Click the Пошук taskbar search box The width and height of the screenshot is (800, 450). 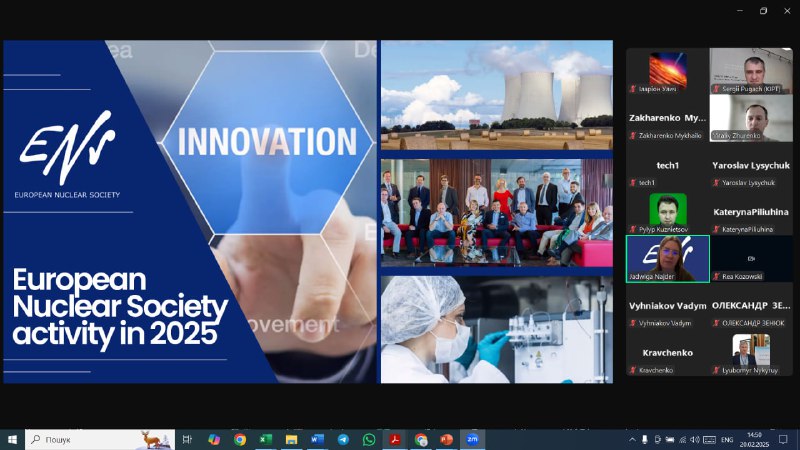pyautogui.click(x=100, y=439)
